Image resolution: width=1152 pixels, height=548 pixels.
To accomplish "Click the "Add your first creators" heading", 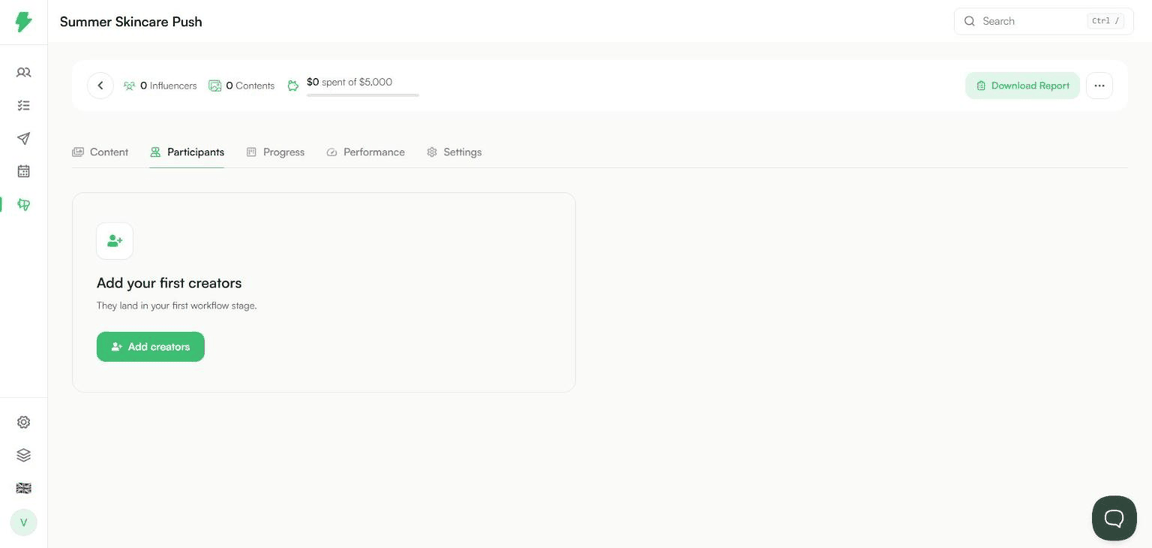I will 169,283.
